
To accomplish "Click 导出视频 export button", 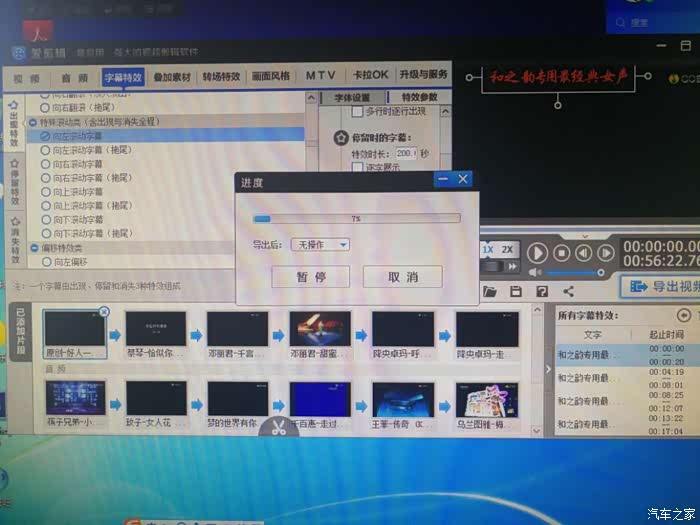I will tap(661, 286).
